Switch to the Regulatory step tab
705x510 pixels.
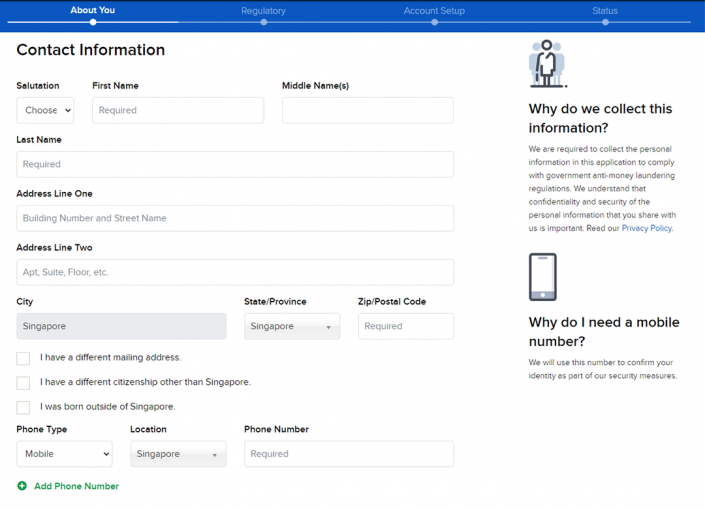pyautogui.click(x=263, y=11)
